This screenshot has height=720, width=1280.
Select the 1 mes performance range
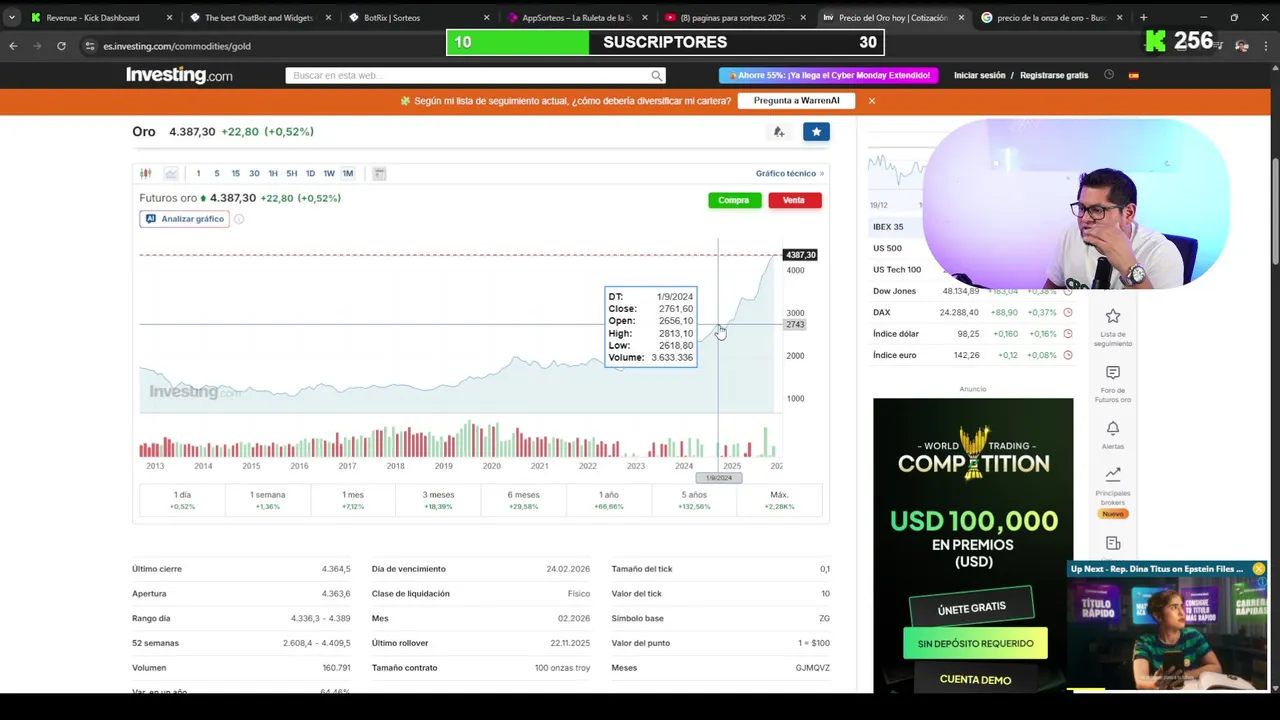[x=353, y=500]
